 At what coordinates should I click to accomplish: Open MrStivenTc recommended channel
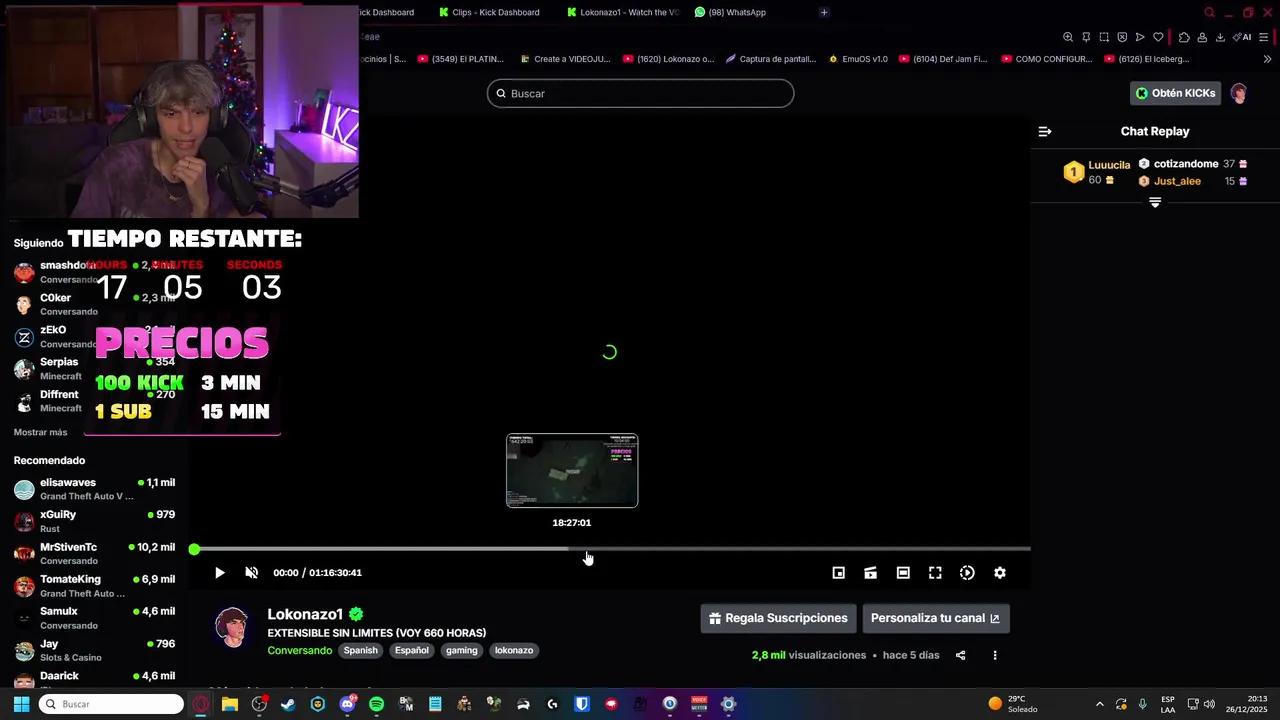95,554
